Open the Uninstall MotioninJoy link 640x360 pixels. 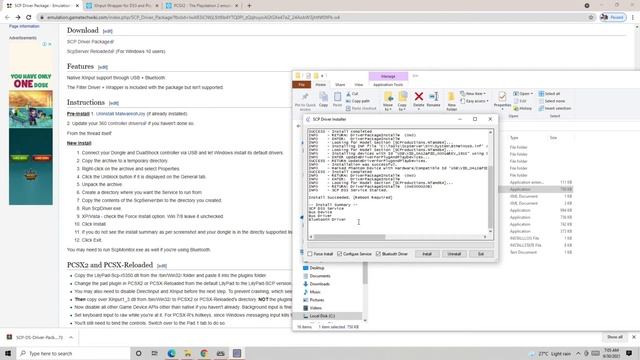click(x=121, y=114)
